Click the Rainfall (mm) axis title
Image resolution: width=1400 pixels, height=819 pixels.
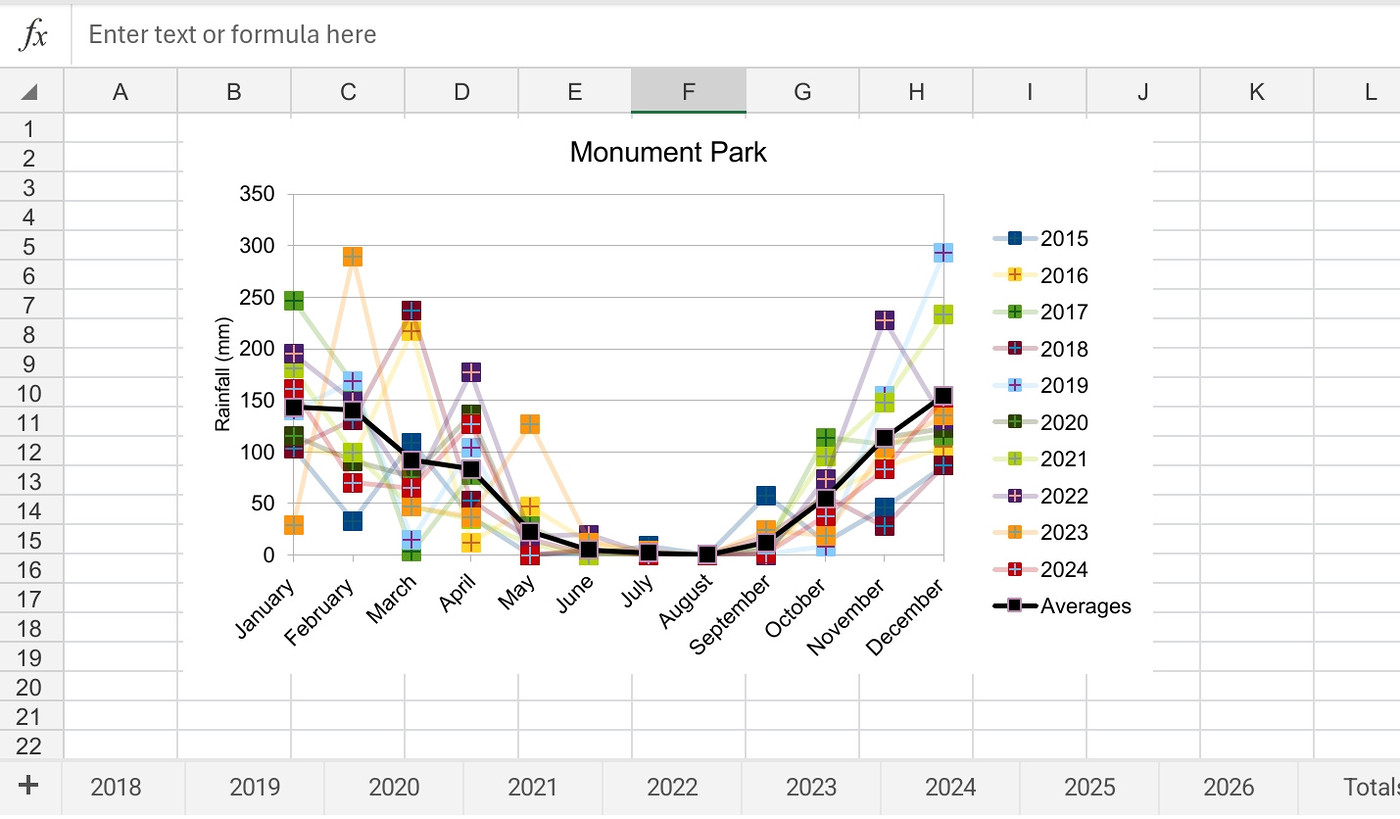pyautogui.click(x=223, y=374)
